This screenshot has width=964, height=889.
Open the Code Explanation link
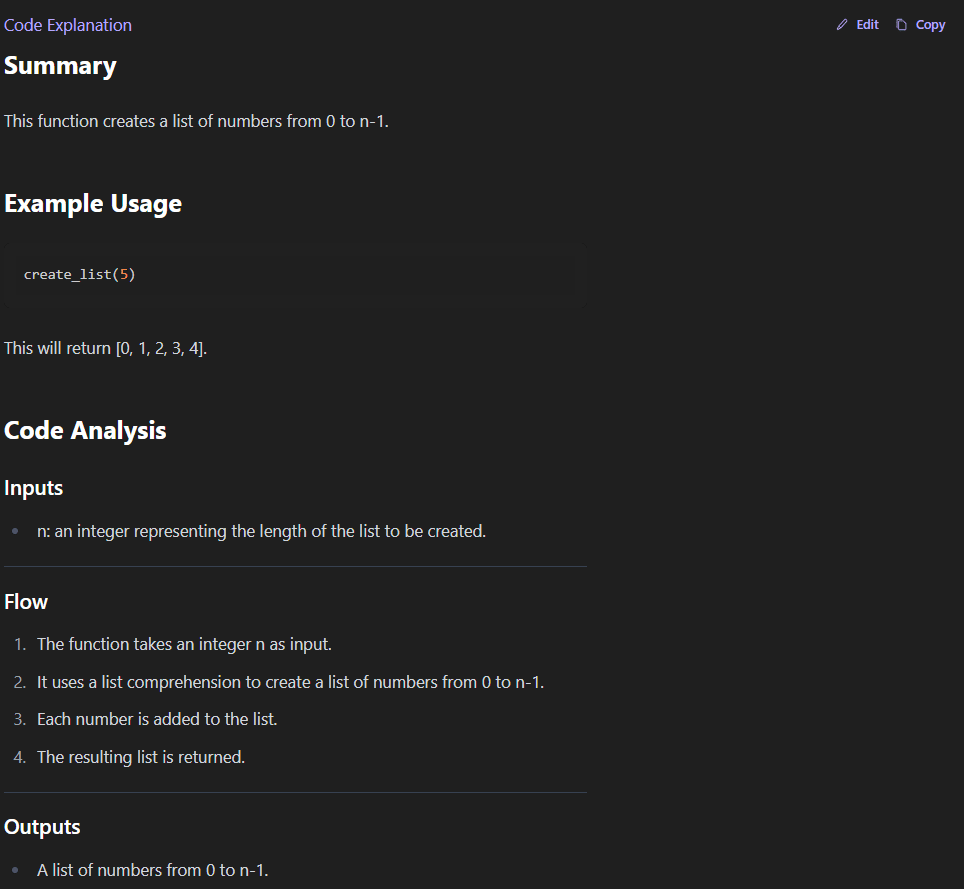(x=68, y=25)
